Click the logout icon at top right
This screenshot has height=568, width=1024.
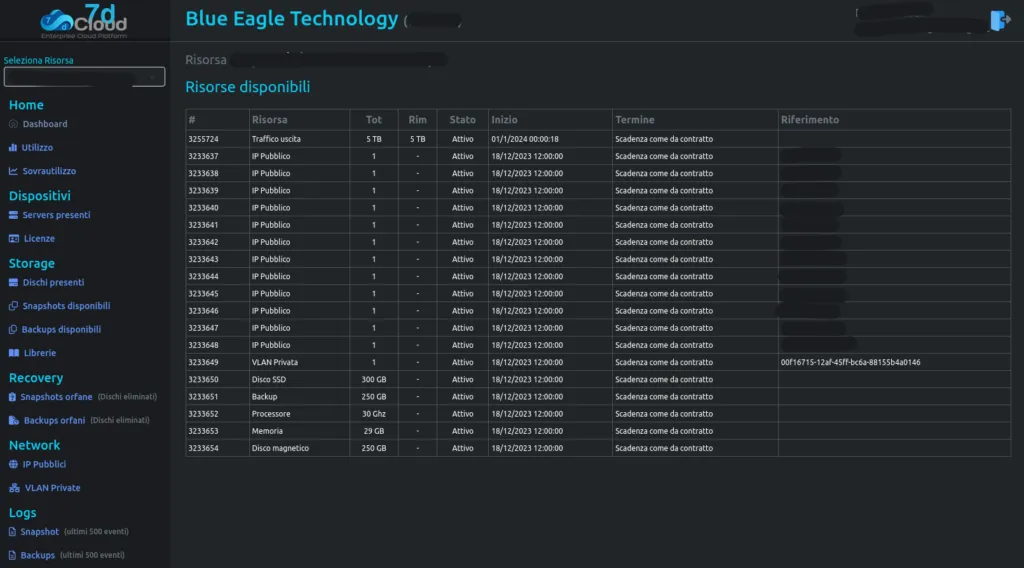tap(1000, 20)
